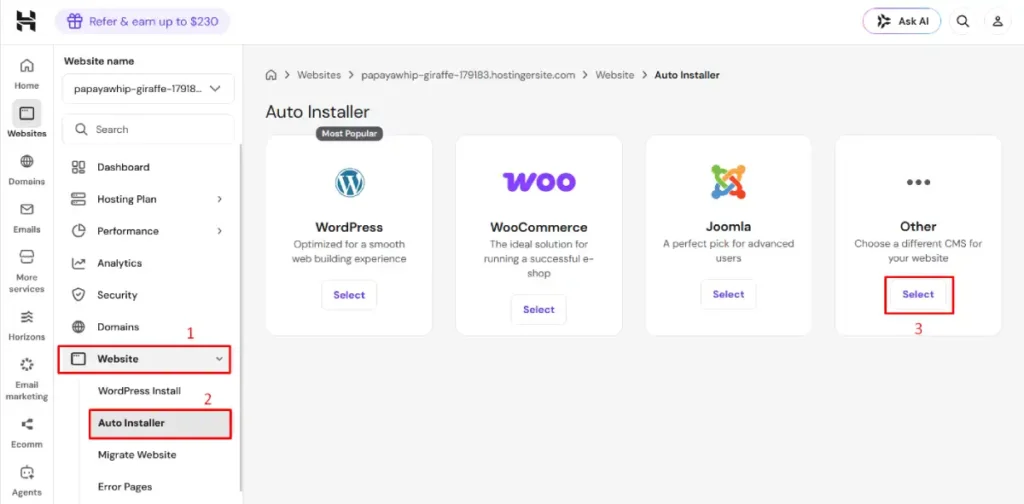Open the user profile icon
This screenshot has width=1024, height=504.
[997, 21]
